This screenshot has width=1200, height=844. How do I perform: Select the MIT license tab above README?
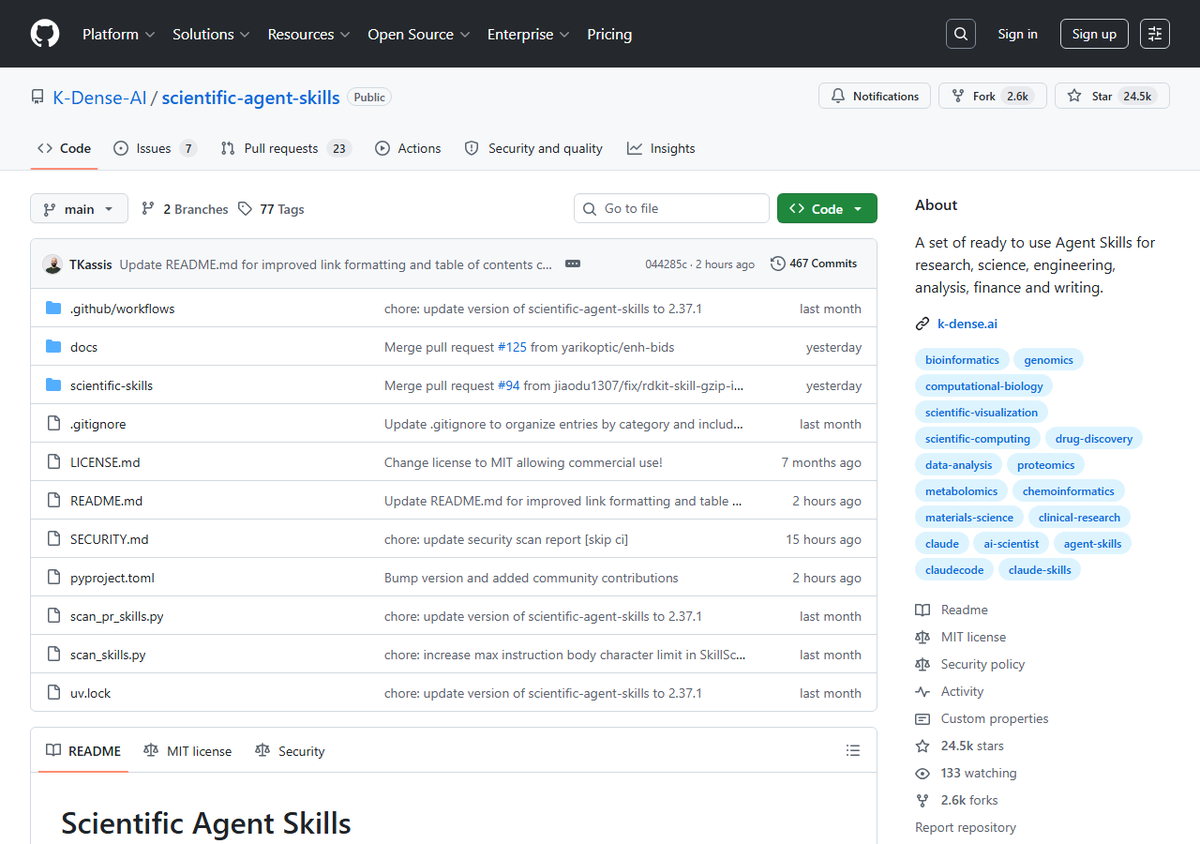[x=187, y=751]
